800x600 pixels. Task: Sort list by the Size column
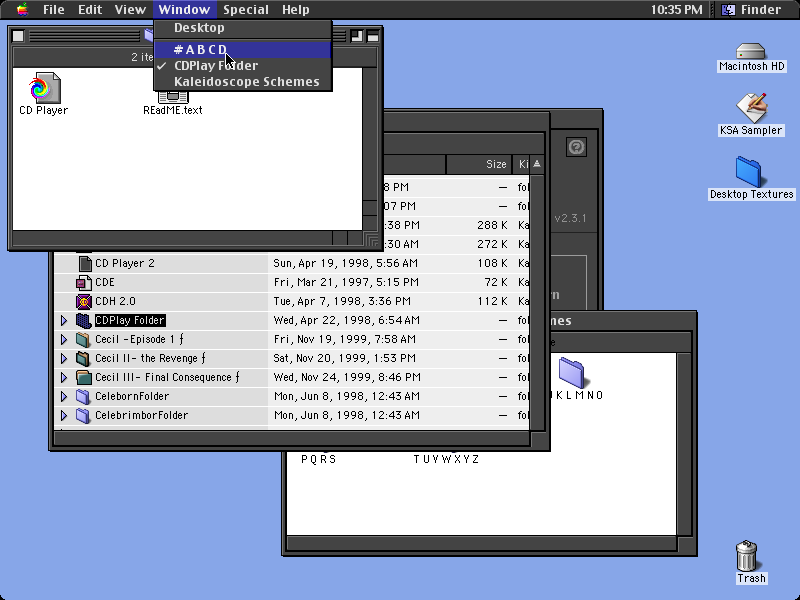(479, 164)
